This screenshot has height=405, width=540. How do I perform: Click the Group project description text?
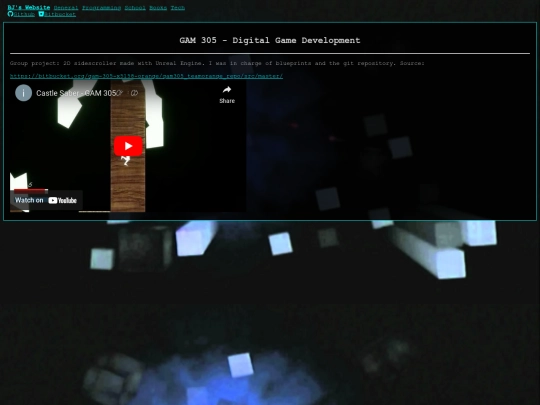[217, 63]
